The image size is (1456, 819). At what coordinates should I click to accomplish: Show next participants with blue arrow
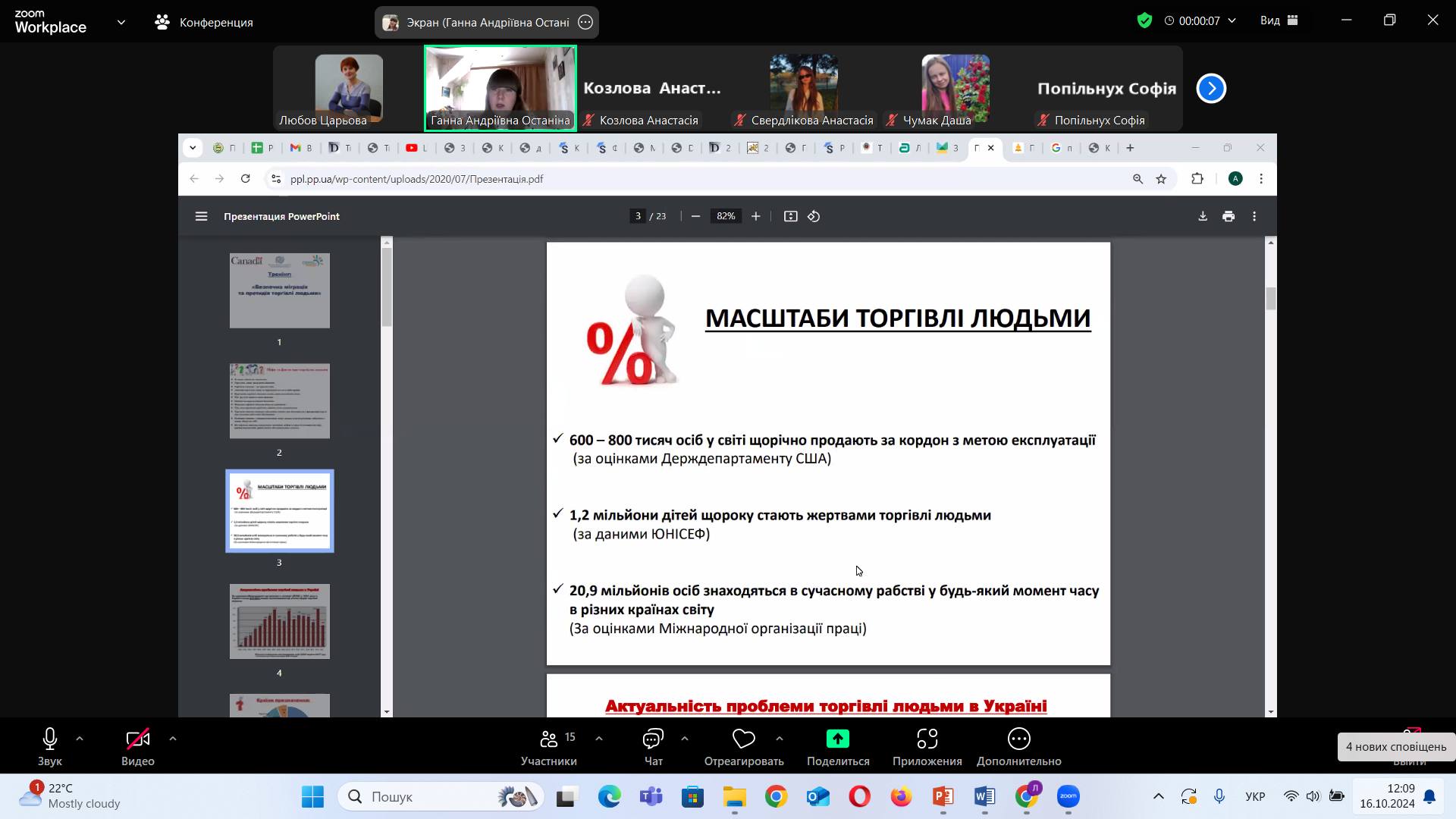1211,89
